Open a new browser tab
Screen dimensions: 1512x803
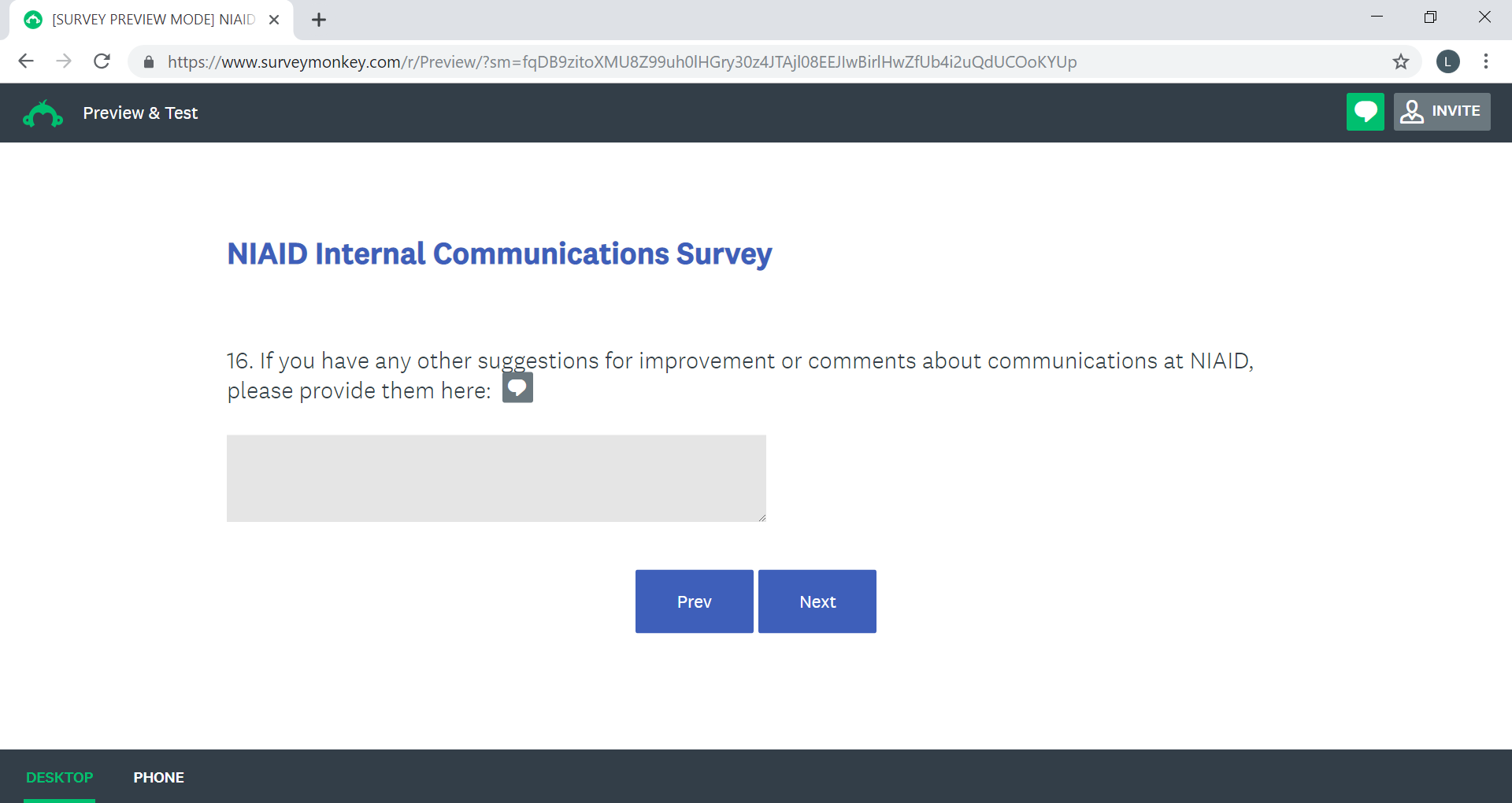coord(319,20)
